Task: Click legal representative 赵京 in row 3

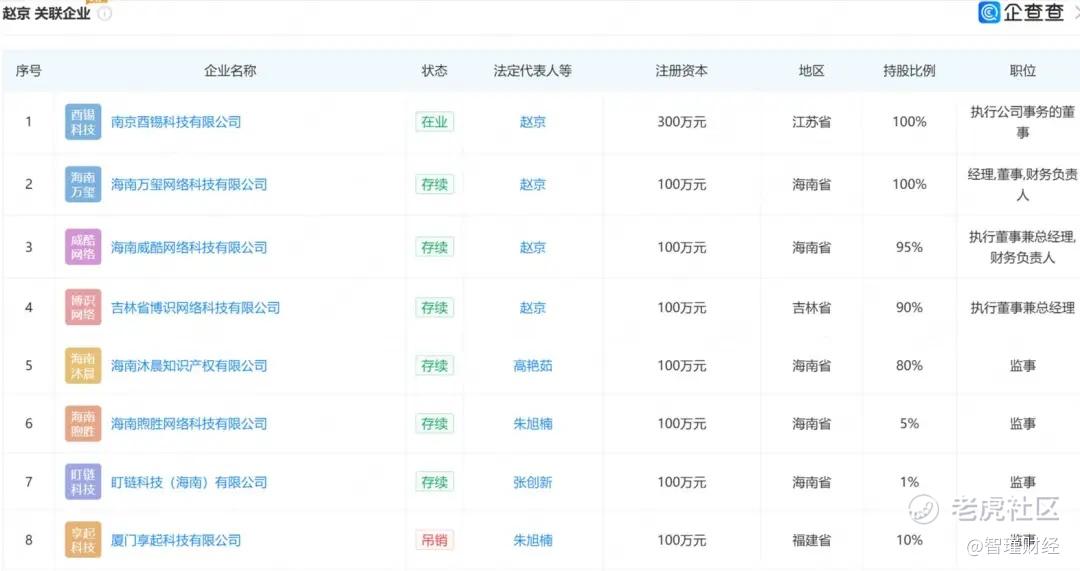Action: tap(532, 247)
